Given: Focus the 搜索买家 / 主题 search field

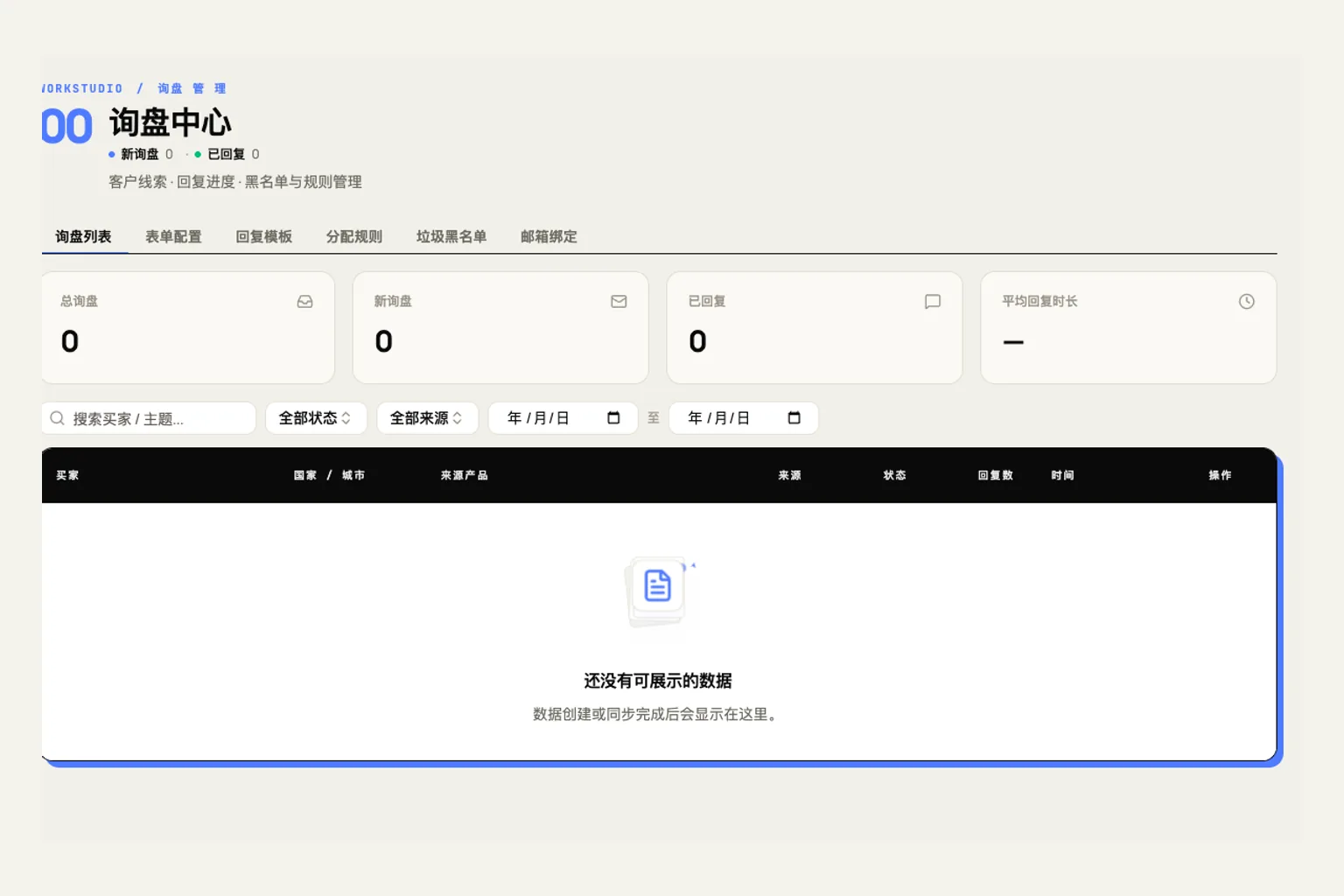Looking at the screenshot, I should 149,418.
